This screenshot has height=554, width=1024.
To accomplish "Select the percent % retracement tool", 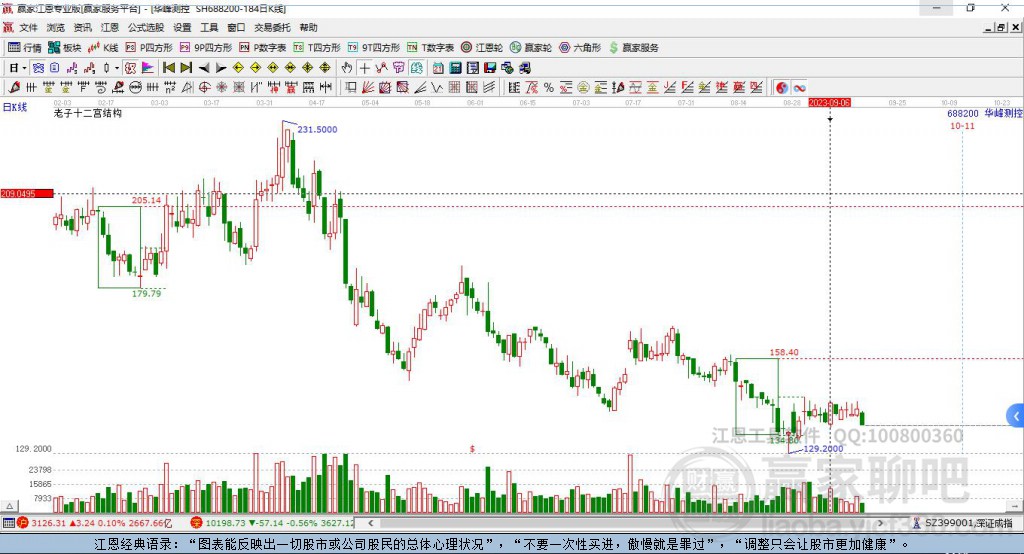I will pyautogui.click(x=549, y=88).
